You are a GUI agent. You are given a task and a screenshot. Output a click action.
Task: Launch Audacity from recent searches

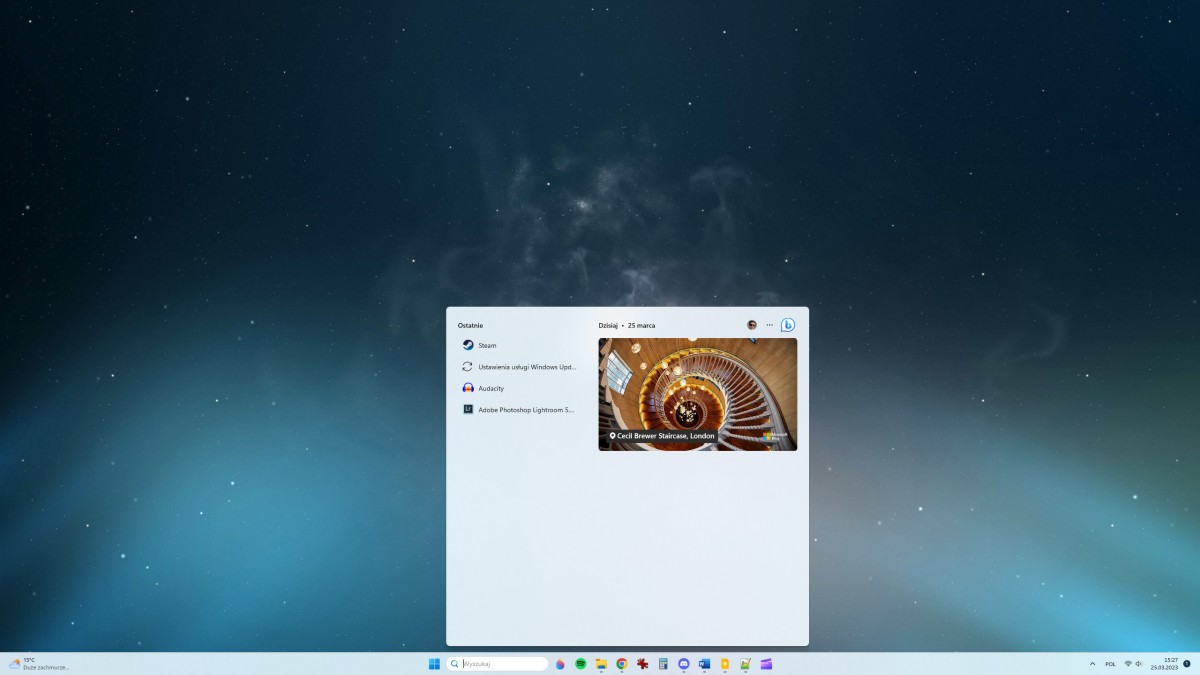point(489,388)
